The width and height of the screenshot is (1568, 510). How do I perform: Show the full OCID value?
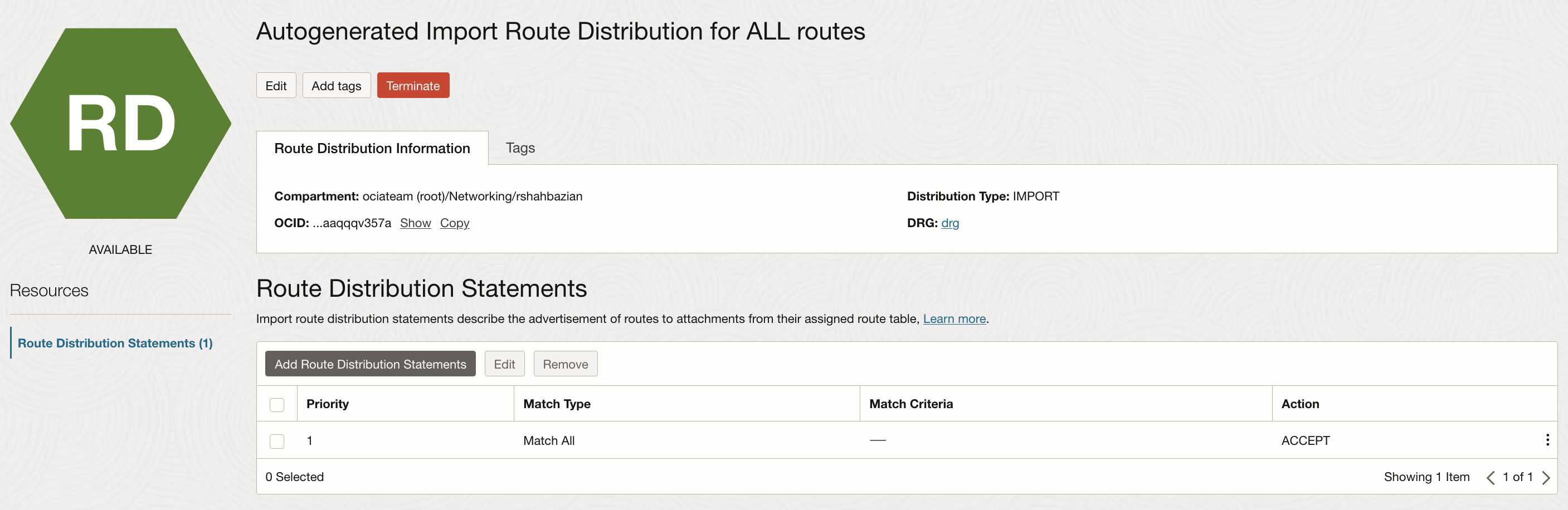tap(415, 223)
